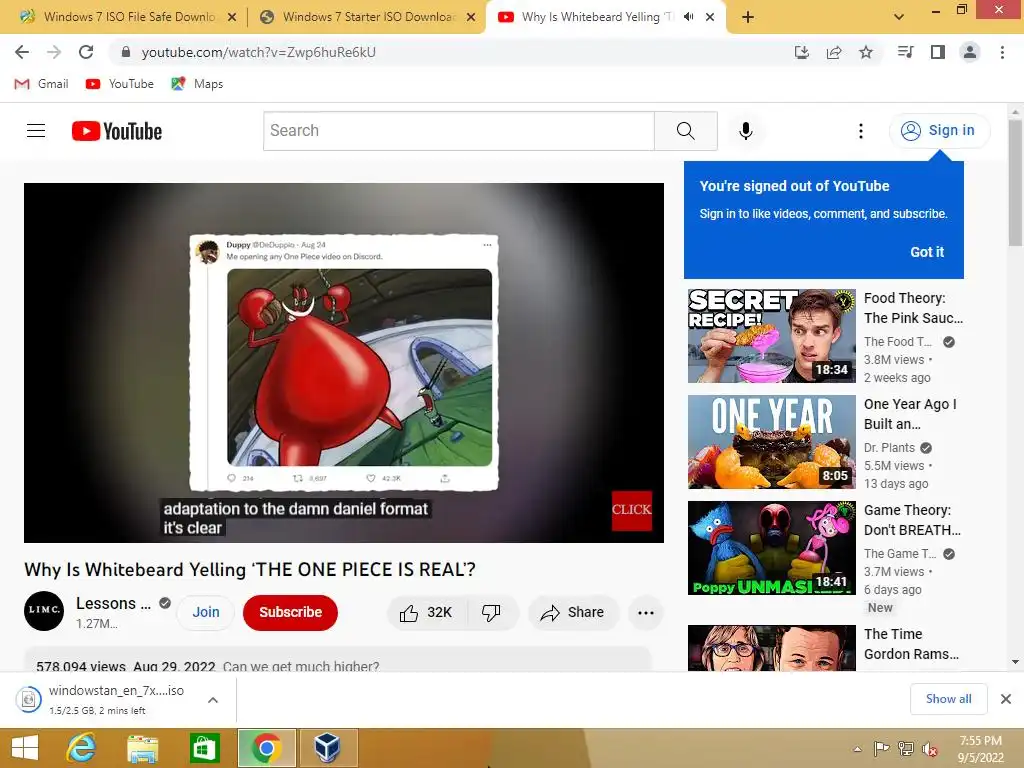1024x768 pixels.
Task: Open the Food Theory Pink Sauce thumbnail
Action: [x=771, y=336]
